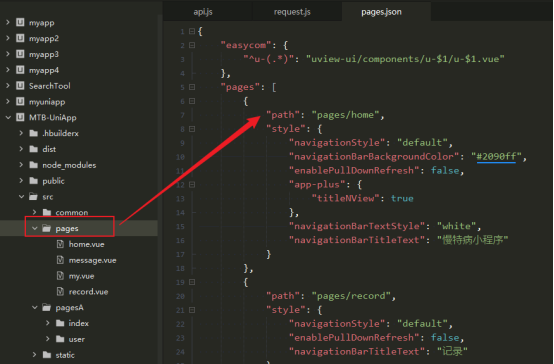
Task: Fold the easycom block at line 2
Action: pyautogui.click(x=192, y=45)
